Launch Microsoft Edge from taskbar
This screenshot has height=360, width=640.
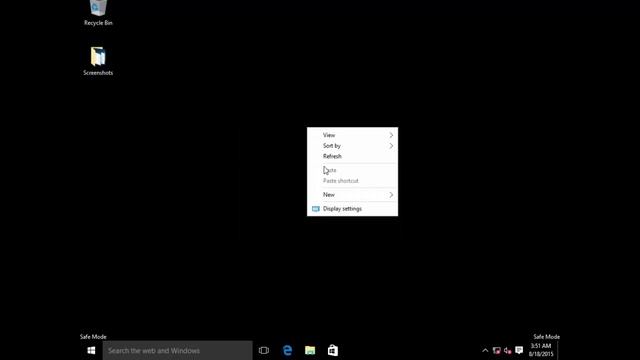[287, 350]
